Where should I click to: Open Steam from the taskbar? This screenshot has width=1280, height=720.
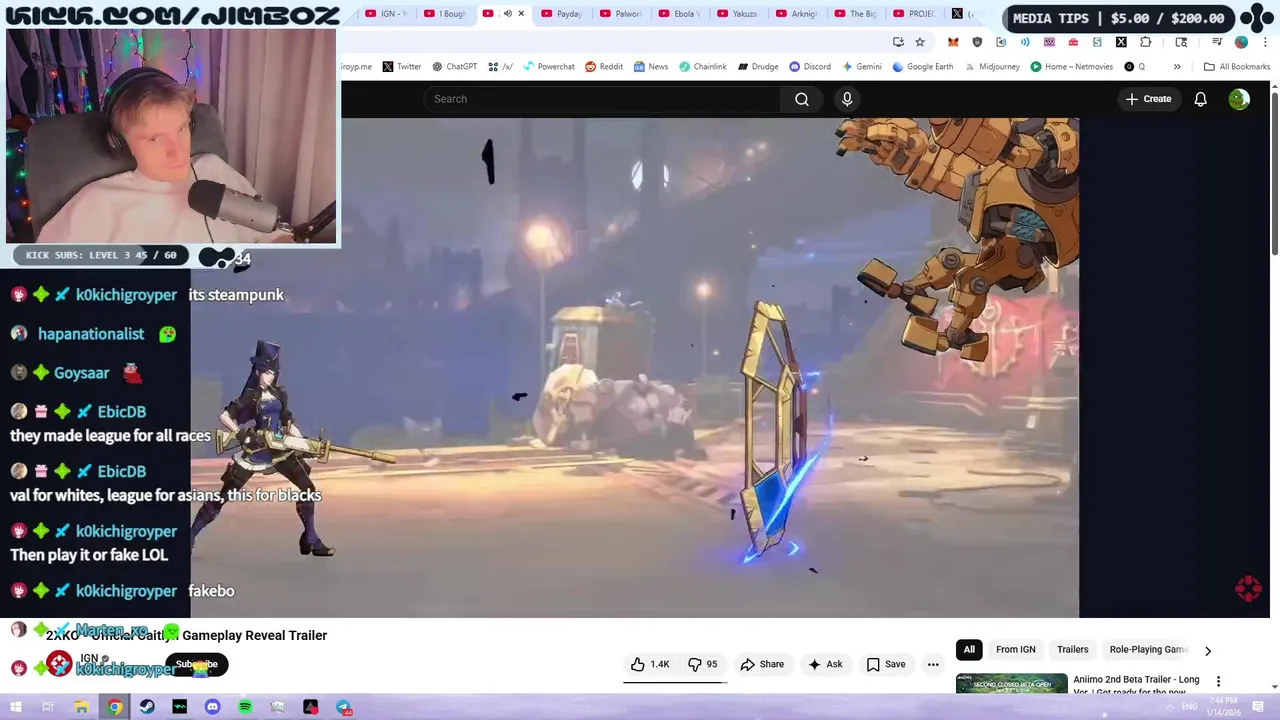point(147,707)
